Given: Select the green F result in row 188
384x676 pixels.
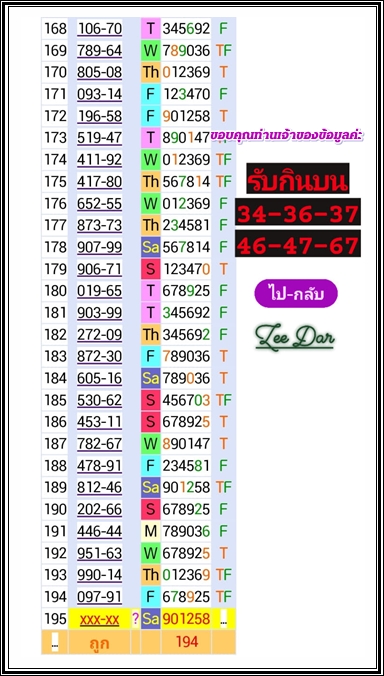Looking at the screenshot, I should 223,466.
